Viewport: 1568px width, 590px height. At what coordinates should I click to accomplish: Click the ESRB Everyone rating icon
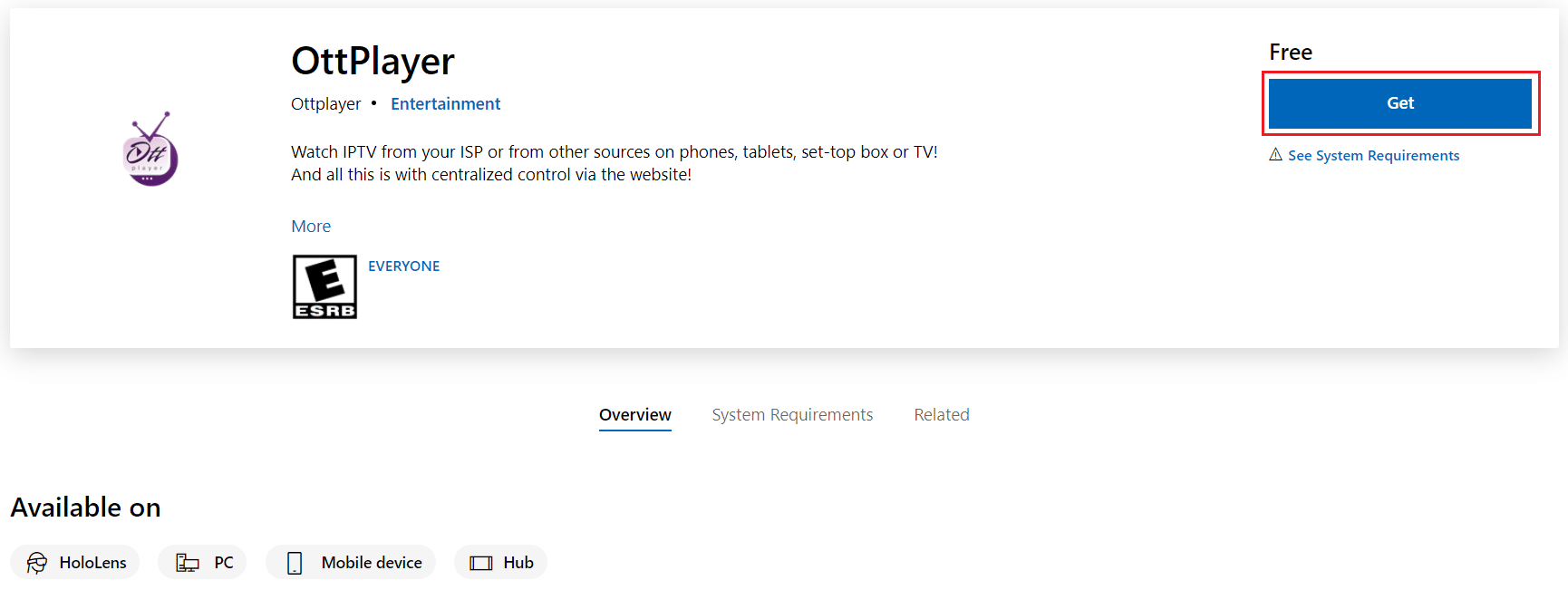(324, 286)
